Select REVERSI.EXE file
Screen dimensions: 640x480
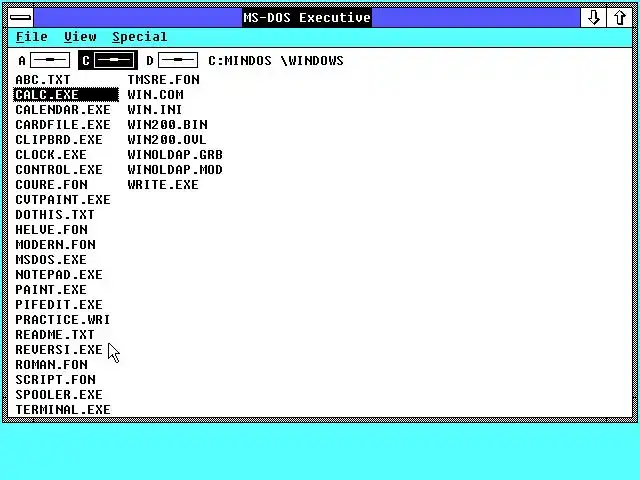59,350
